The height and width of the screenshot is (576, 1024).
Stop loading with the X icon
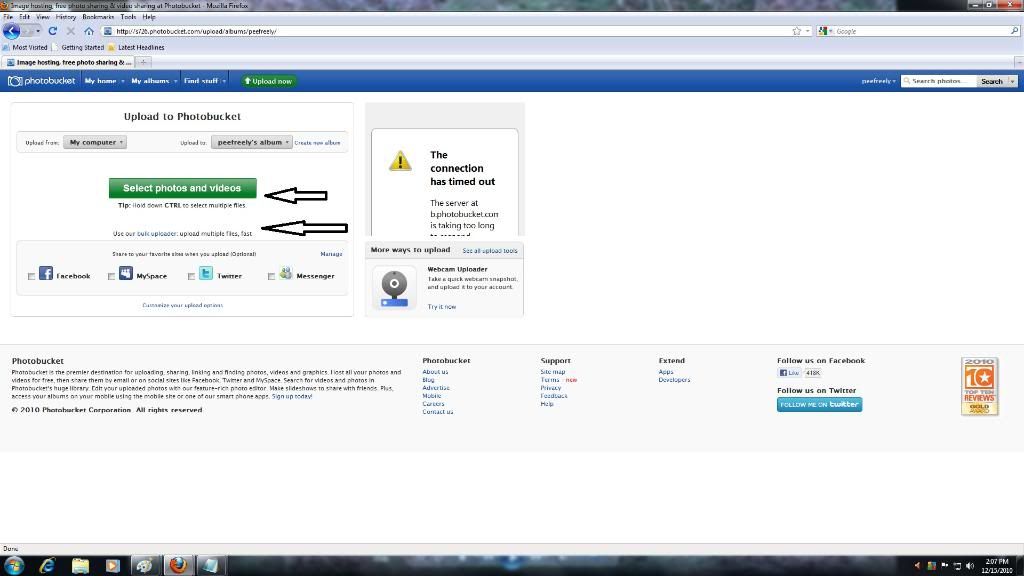click(71, 31)
